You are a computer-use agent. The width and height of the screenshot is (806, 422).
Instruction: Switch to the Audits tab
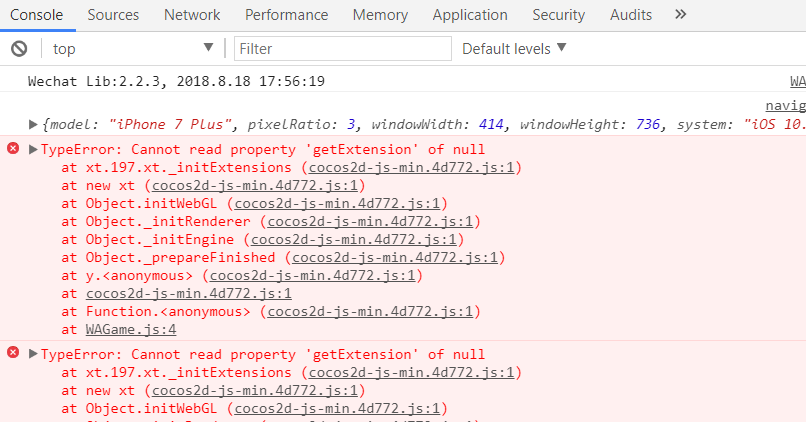click(631, 15)
